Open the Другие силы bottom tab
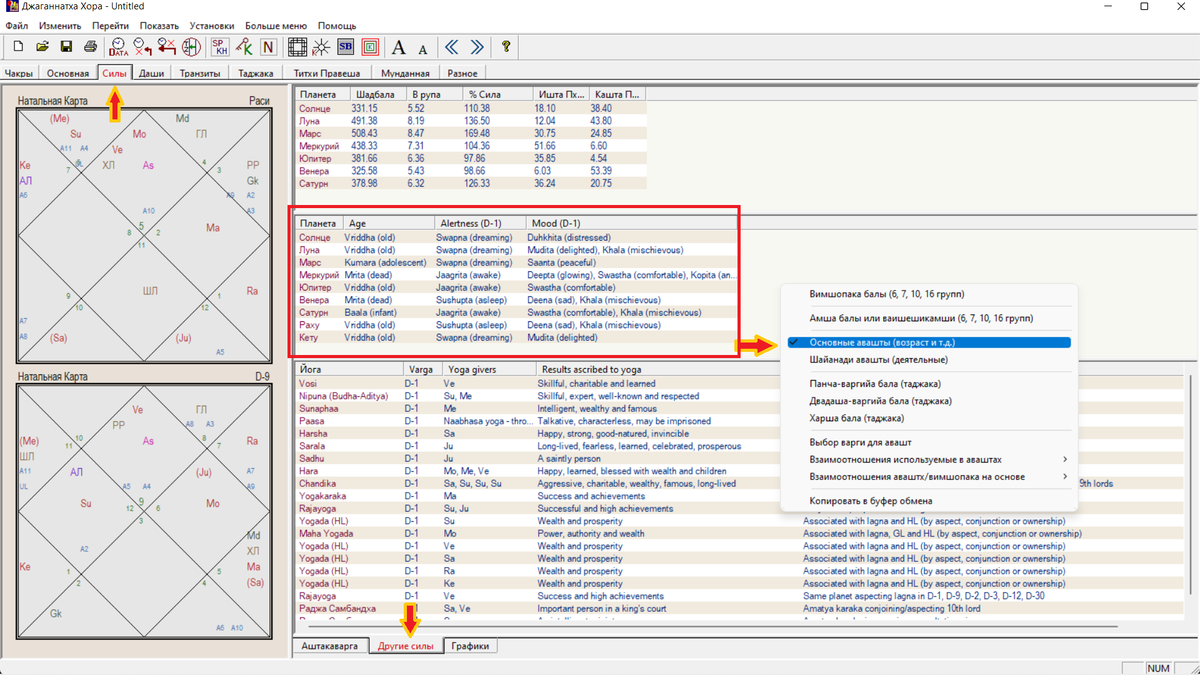The image size is (1200, 675). [x=406, y=646]
